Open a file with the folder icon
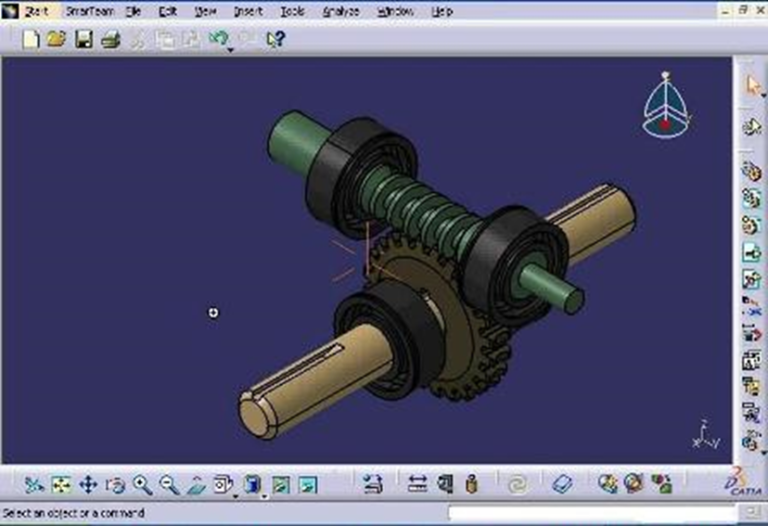Screen dimensions: 768x526 [57, 39]
